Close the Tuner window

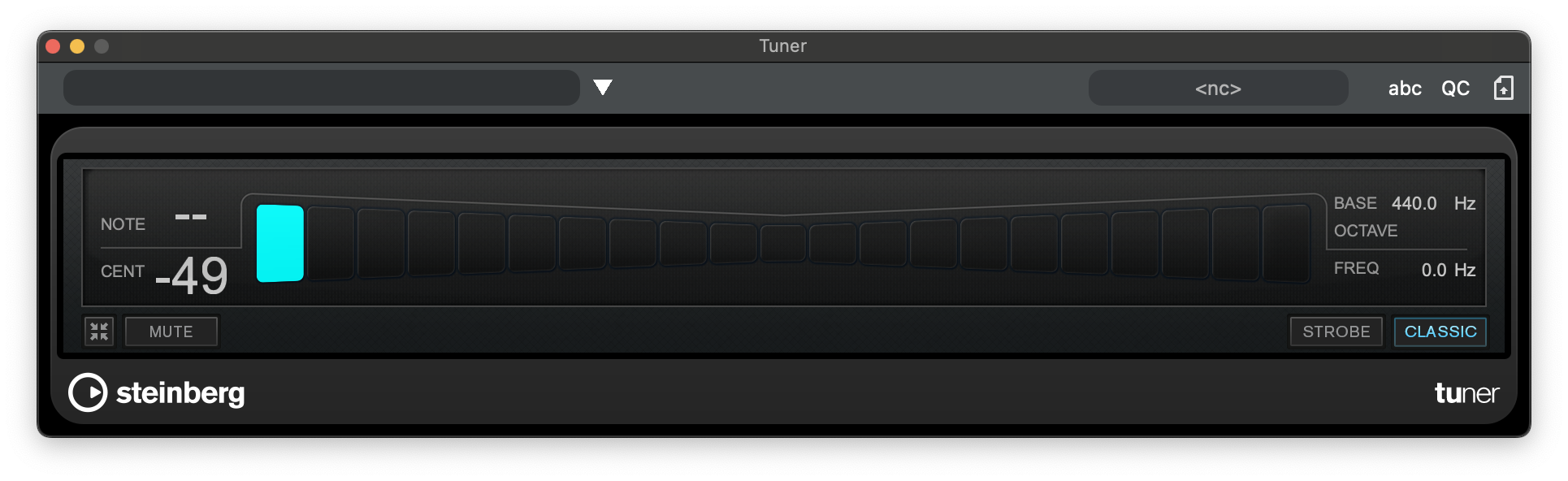53,46
